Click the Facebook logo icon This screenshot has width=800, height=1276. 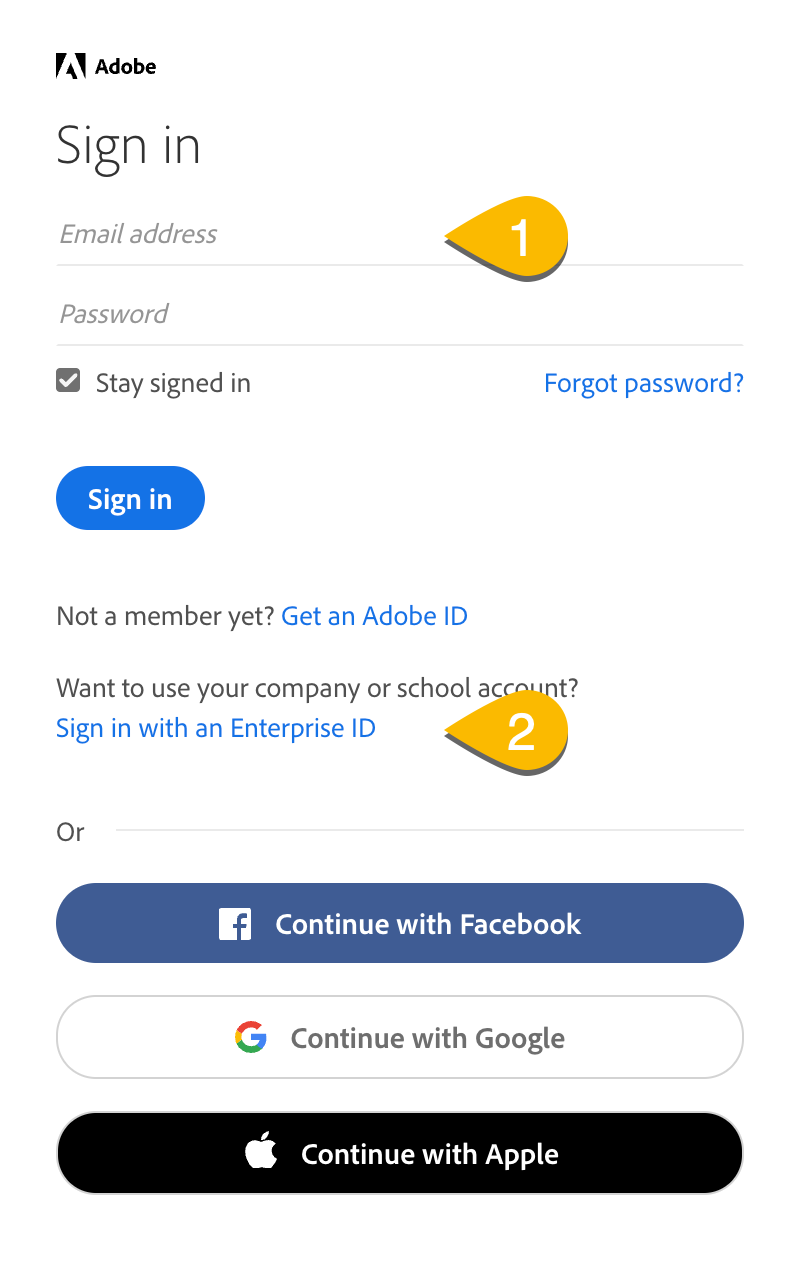click(235, 924)
